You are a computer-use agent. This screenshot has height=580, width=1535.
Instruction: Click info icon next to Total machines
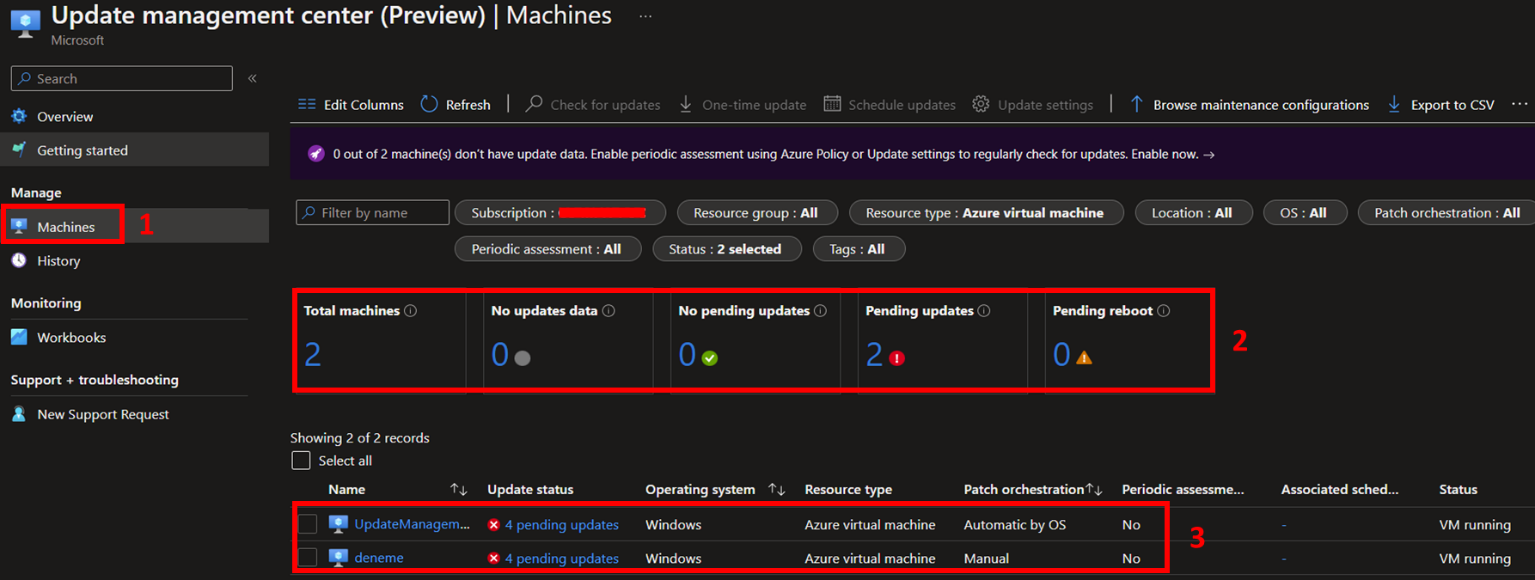pos(410,311)
